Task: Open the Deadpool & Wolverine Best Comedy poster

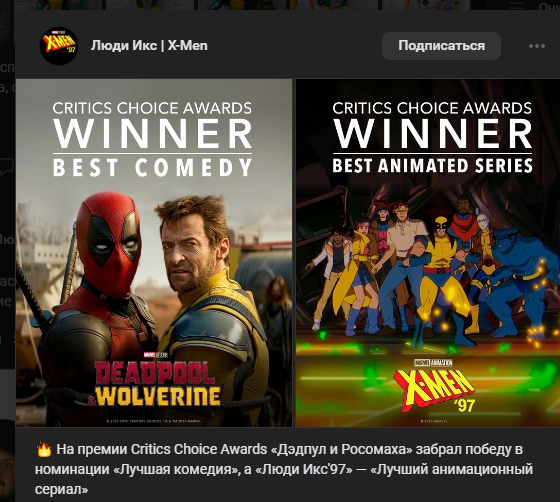Action: pos(154,253)
